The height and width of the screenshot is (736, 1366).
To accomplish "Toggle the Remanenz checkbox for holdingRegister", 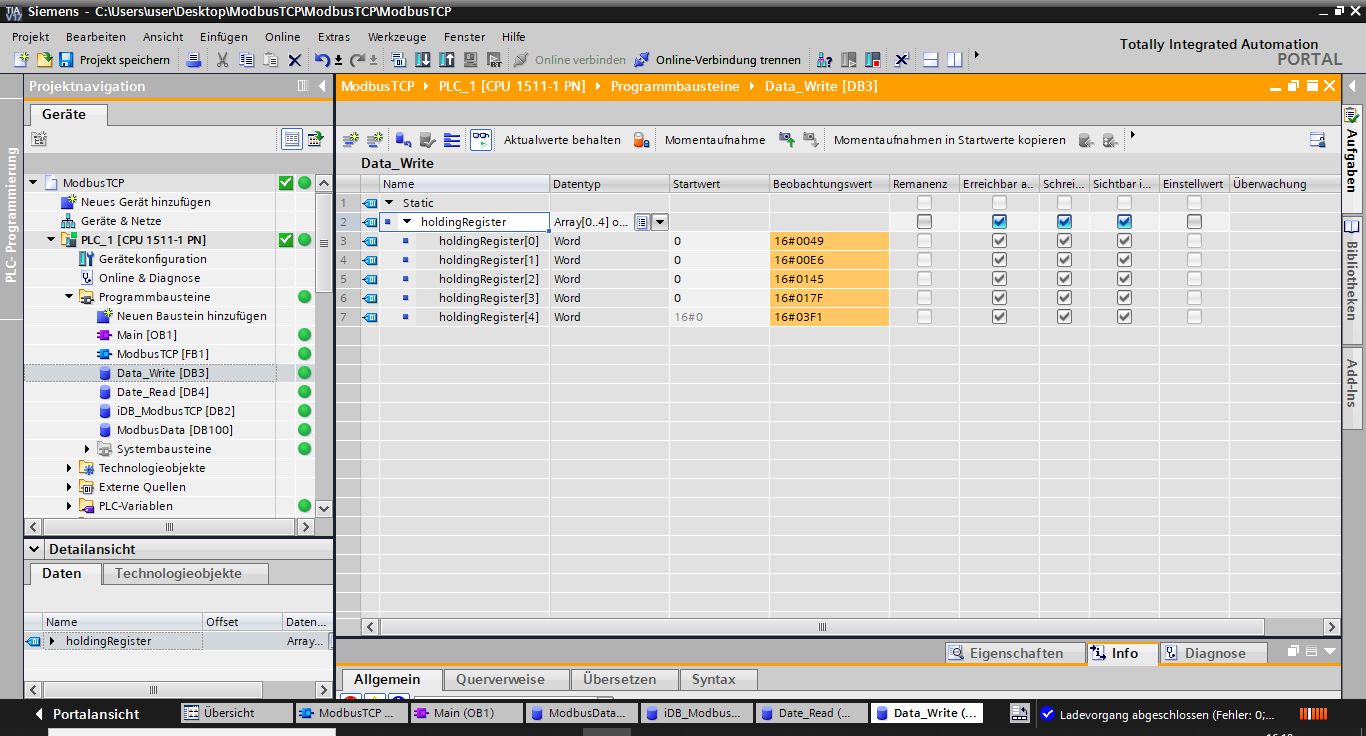I will 924,222.
